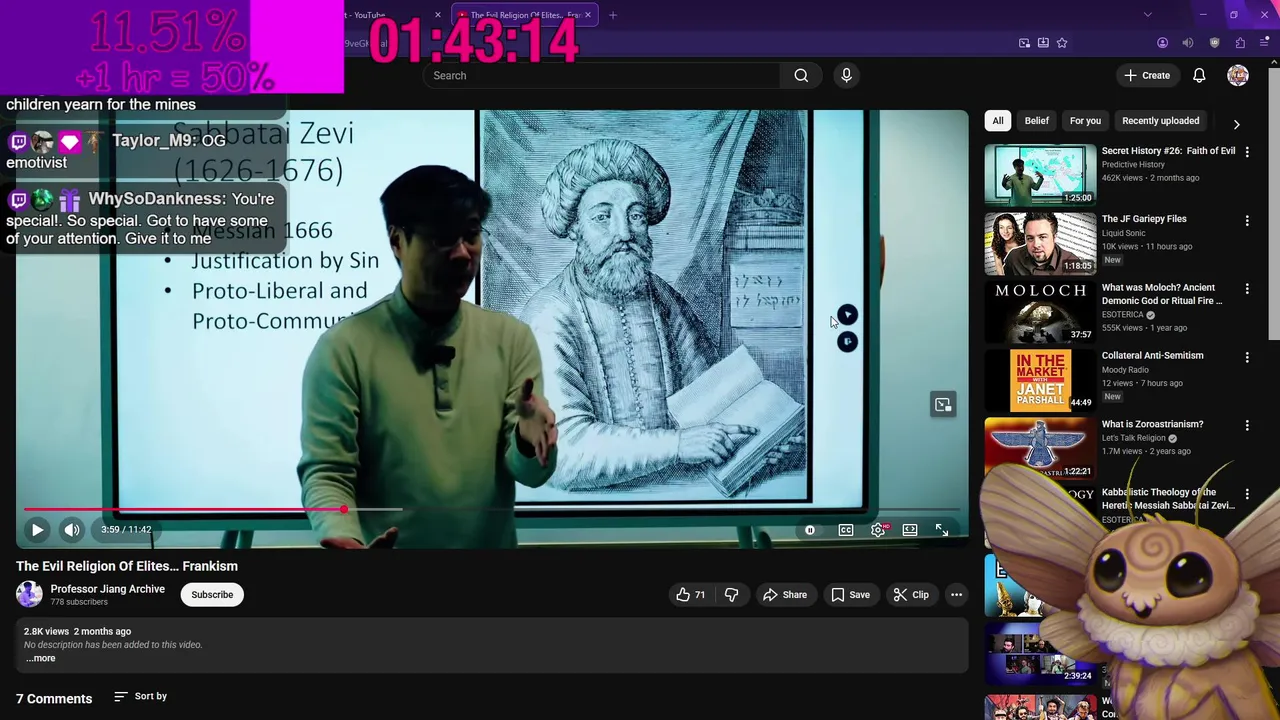Select the Recently uploaded filter chip

pyautogui.click(x=1160, y=121)
